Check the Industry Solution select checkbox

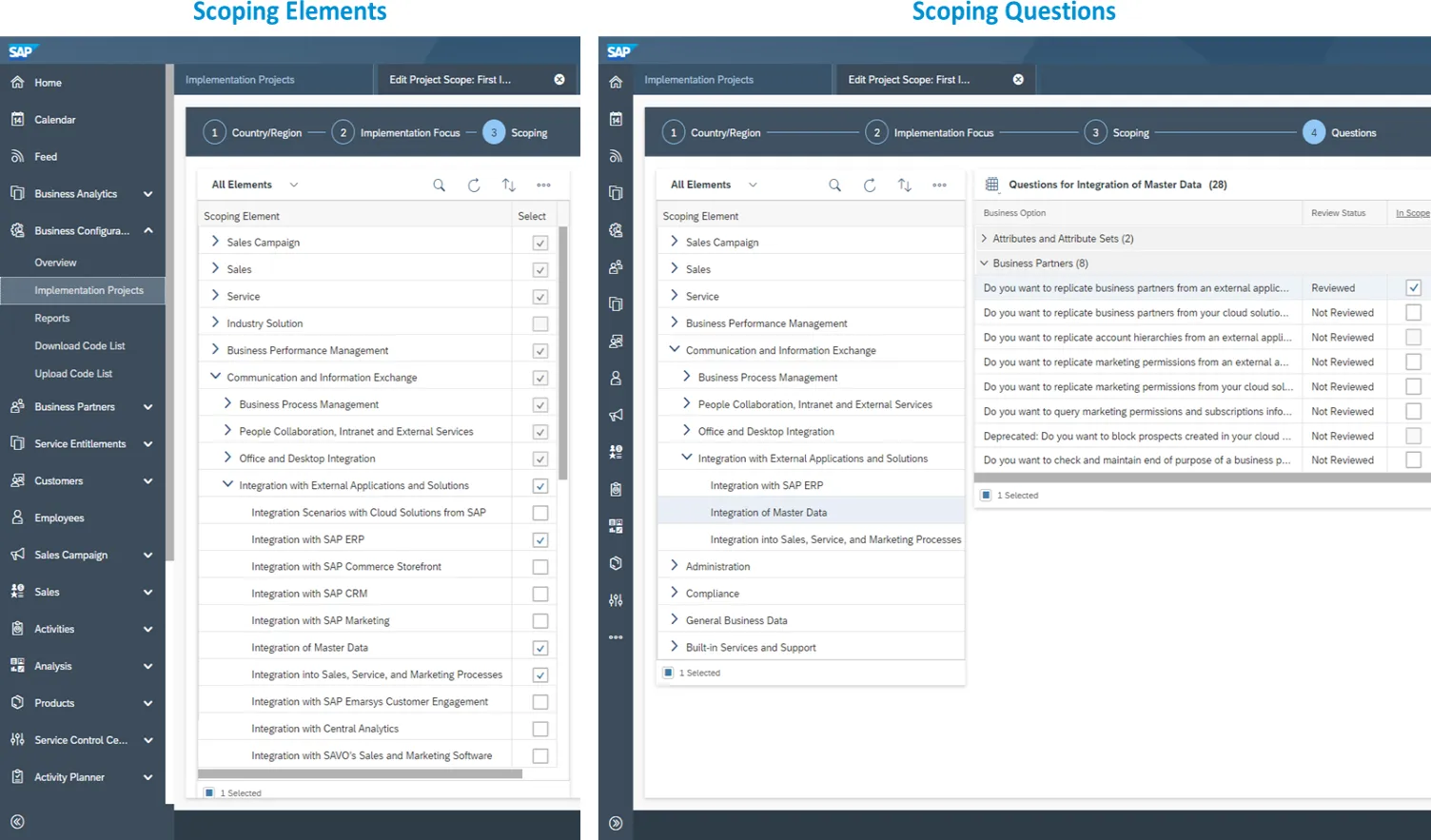click(539, 323)
